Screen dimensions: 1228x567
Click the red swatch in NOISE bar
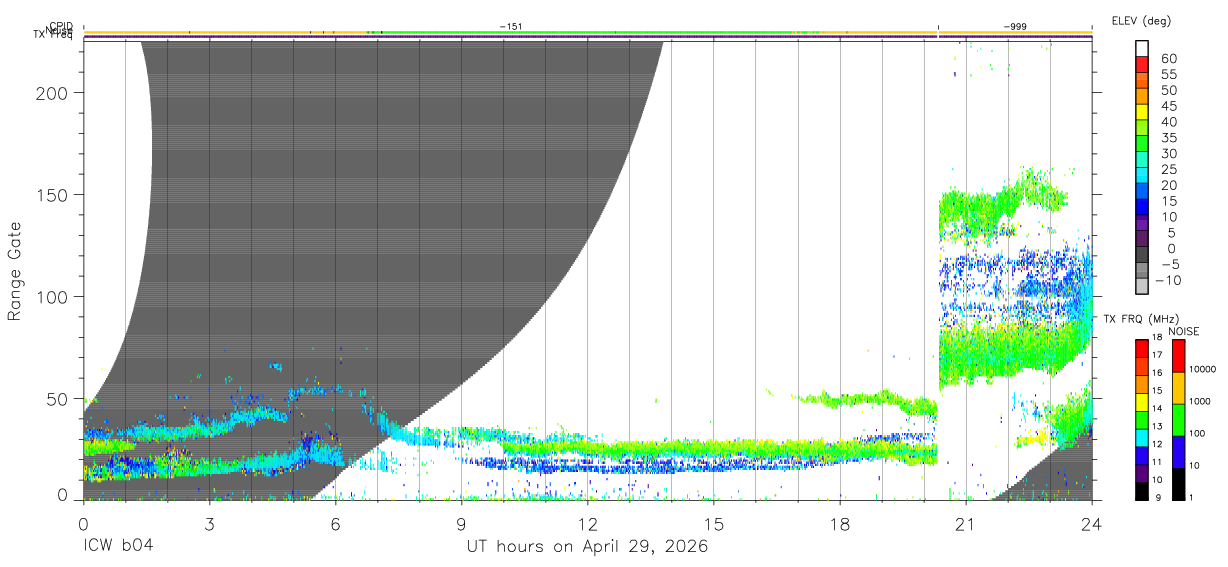tap(1180, 356)
